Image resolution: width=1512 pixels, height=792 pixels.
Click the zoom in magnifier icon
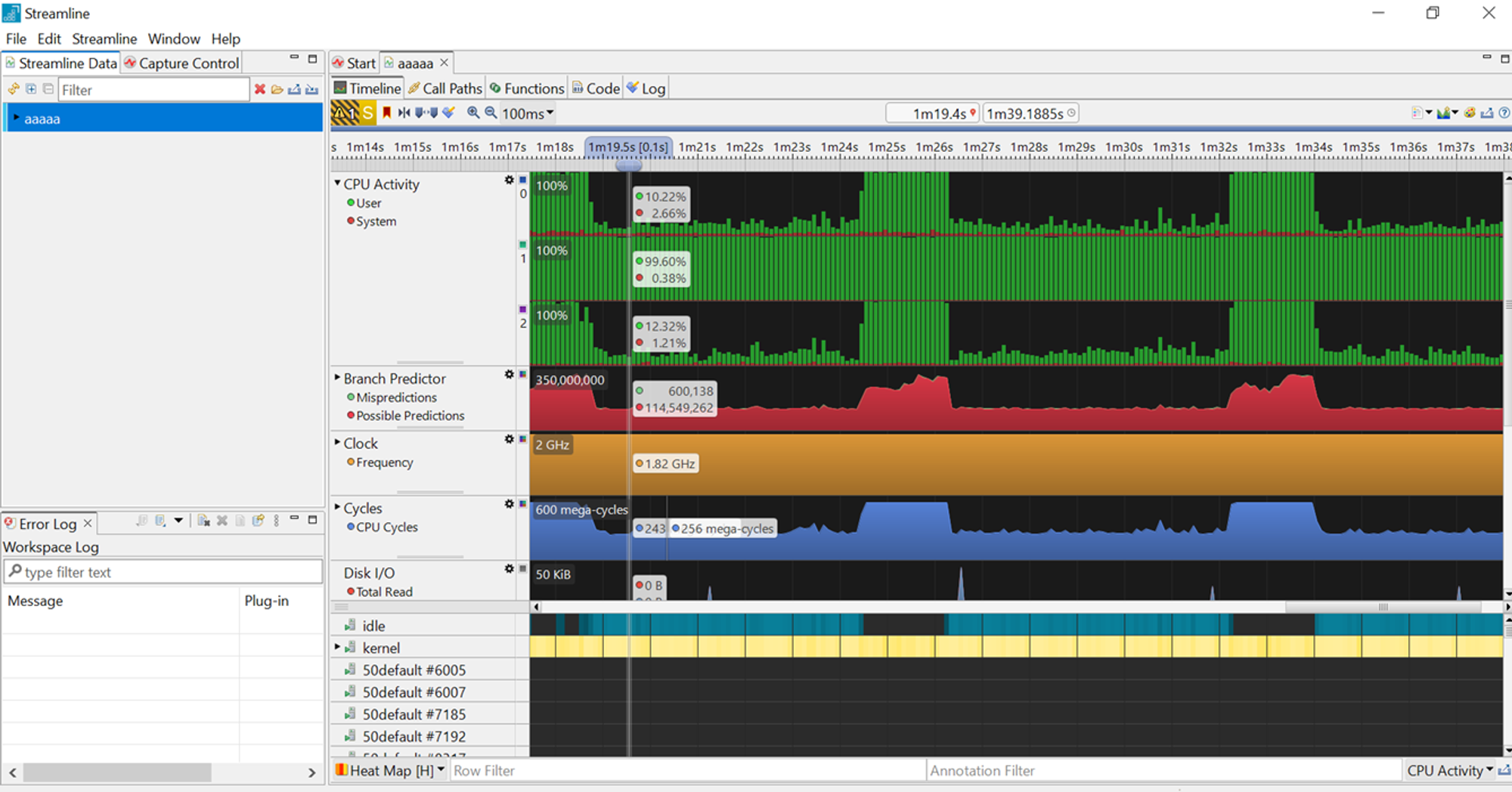point(473,113)
